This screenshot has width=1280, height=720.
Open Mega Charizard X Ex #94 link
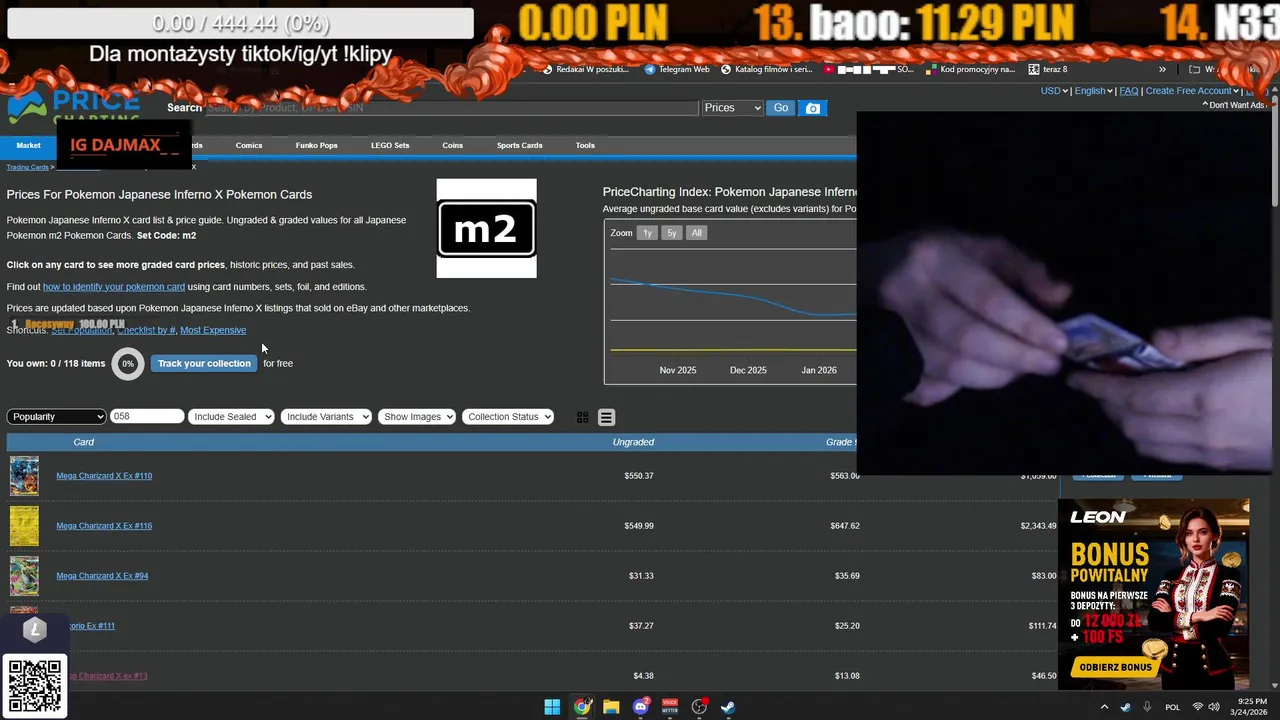click(102, 576)
